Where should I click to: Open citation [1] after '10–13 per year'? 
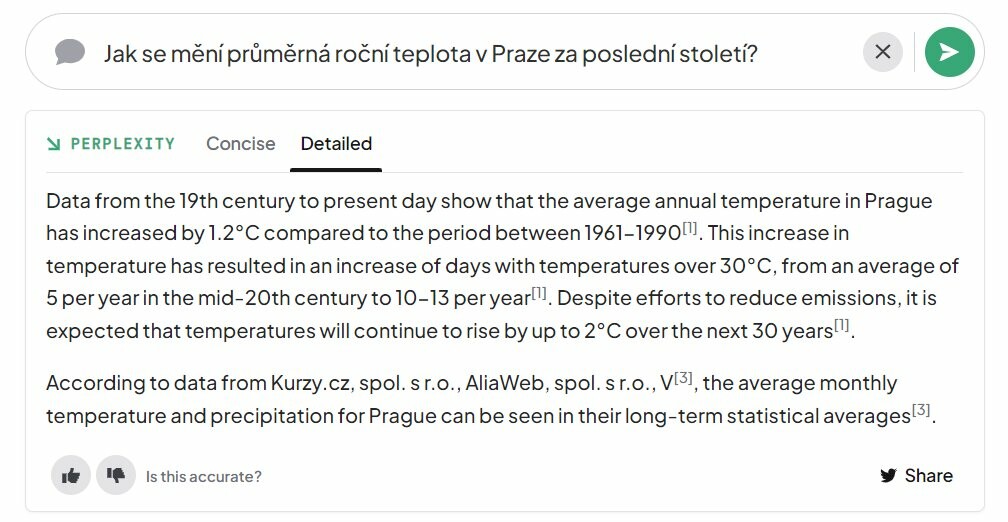[539, 292]
